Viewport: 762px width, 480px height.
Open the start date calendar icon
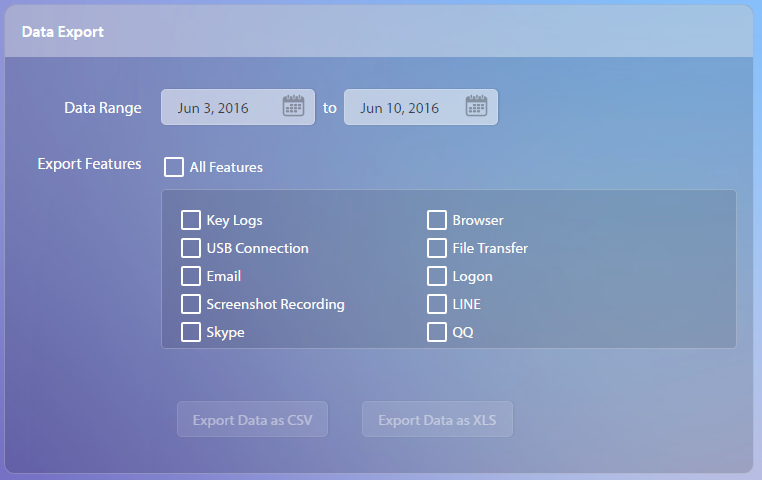click(294, 106)
